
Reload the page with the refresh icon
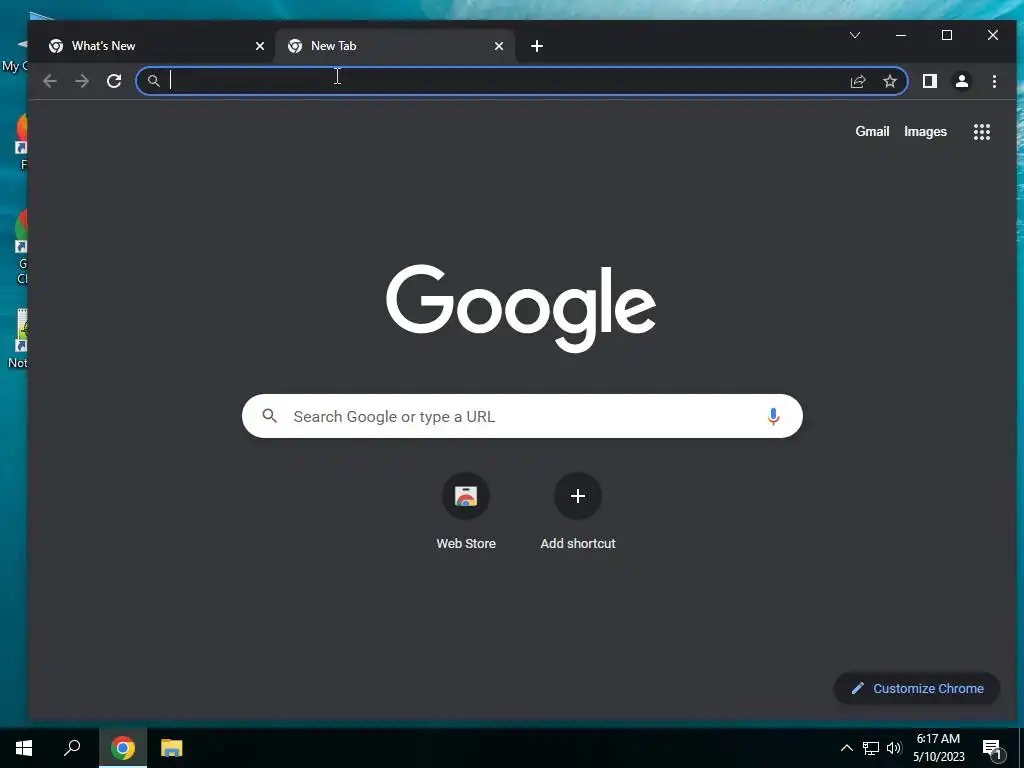[114, 81]
